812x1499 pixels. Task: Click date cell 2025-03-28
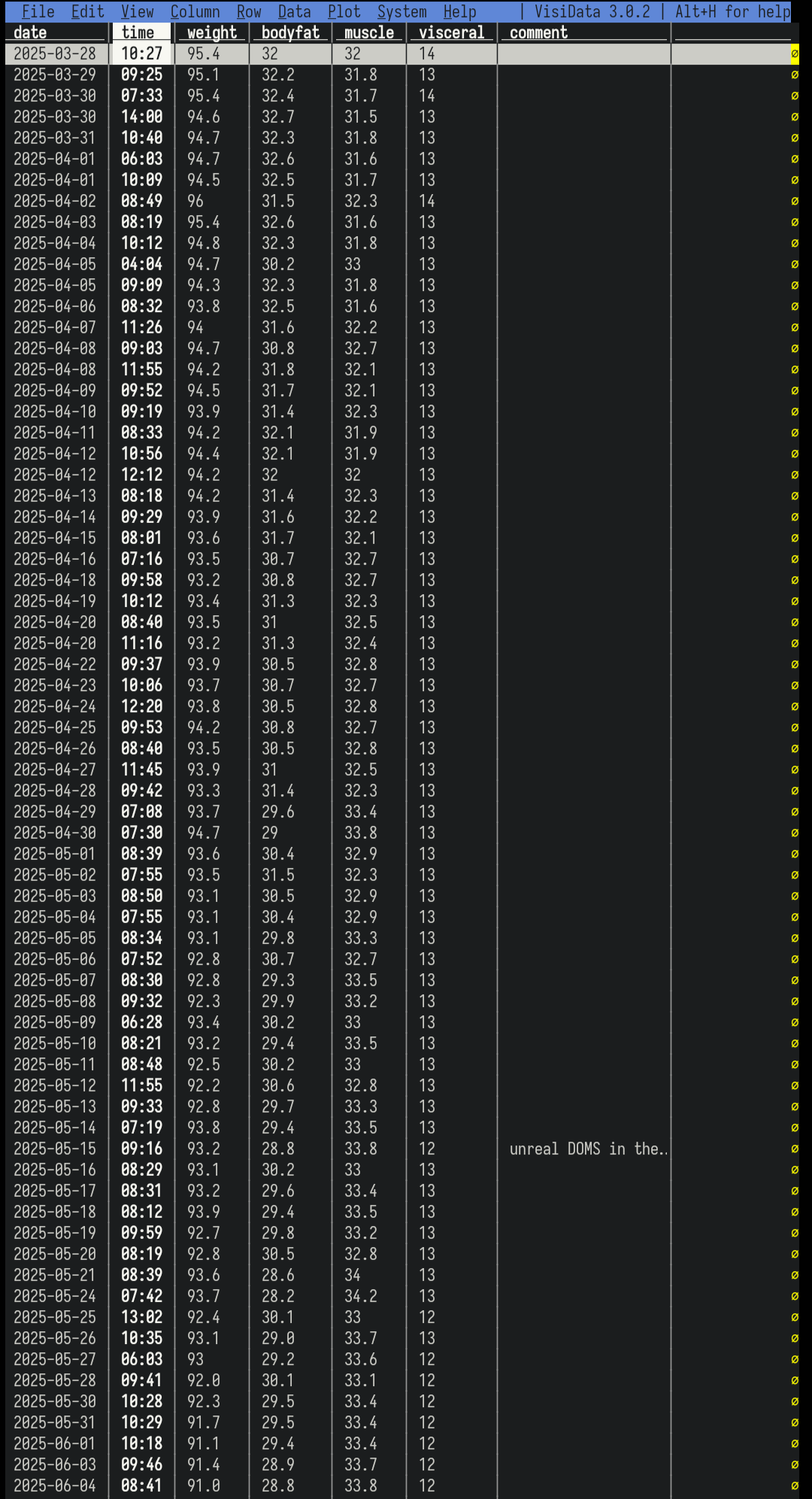(x=55, y=53)
